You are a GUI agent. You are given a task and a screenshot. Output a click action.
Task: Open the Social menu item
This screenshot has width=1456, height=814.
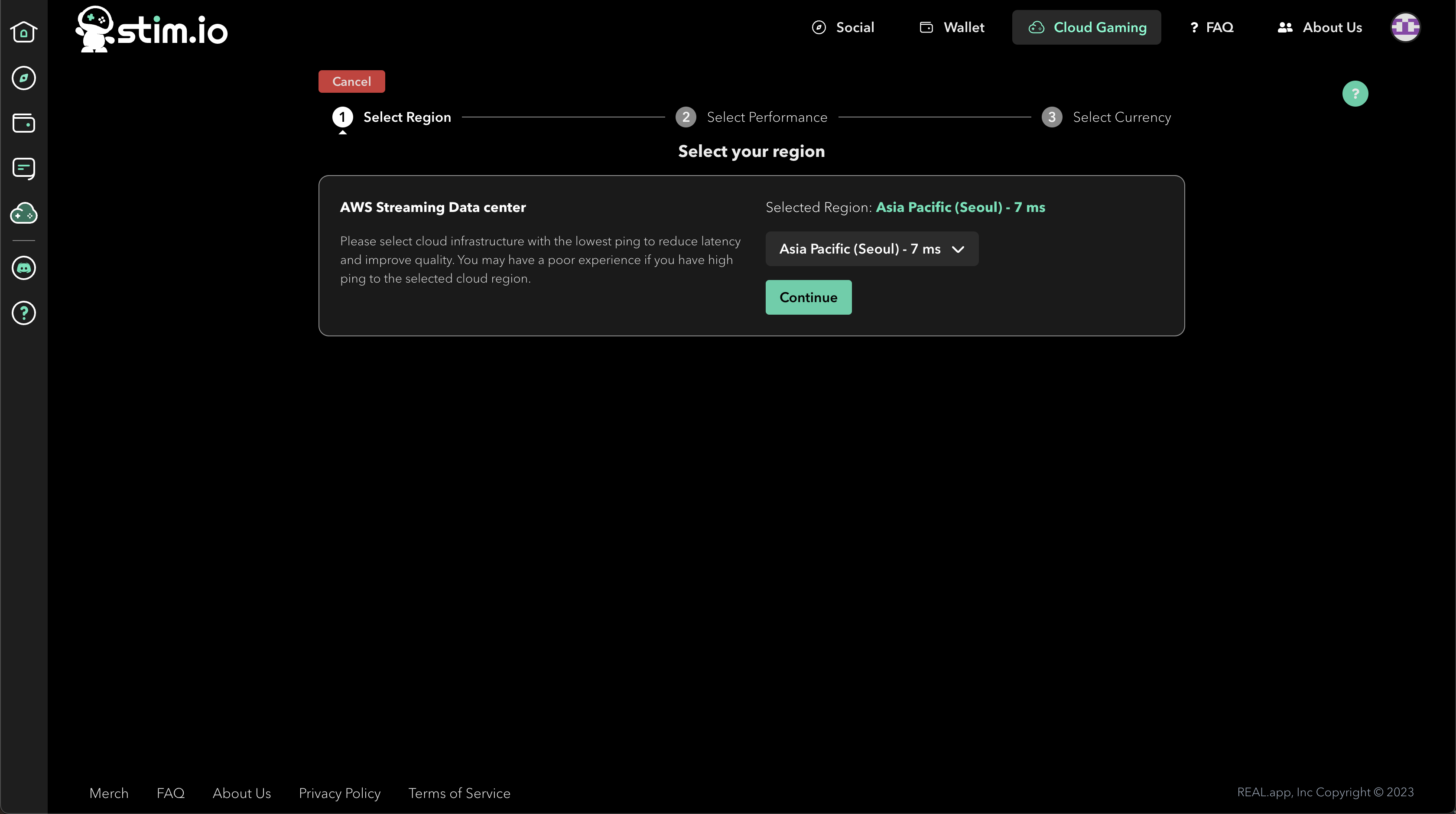(x=843, y=27)
